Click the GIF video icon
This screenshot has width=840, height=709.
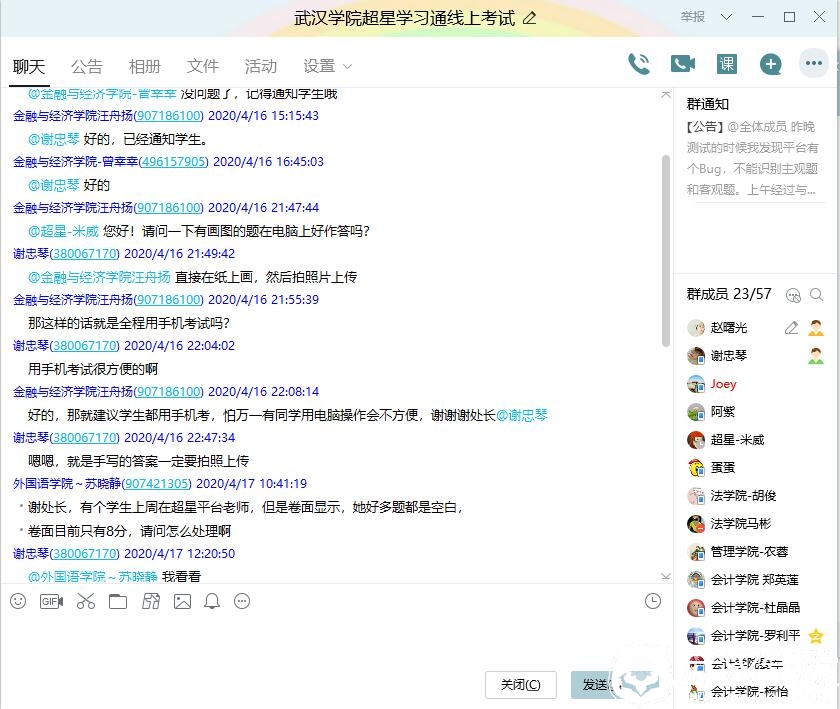(51, 601)
